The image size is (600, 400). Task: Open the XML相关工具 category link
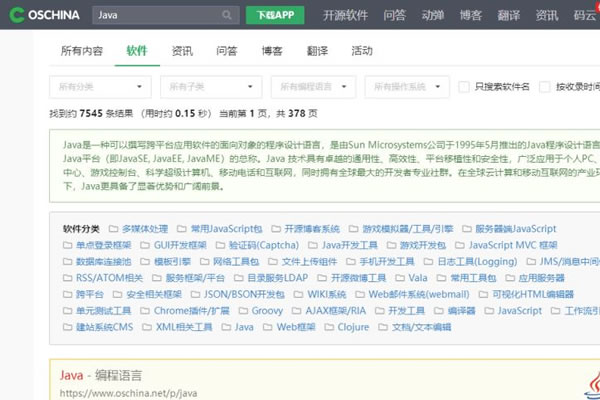pos(184,327)
